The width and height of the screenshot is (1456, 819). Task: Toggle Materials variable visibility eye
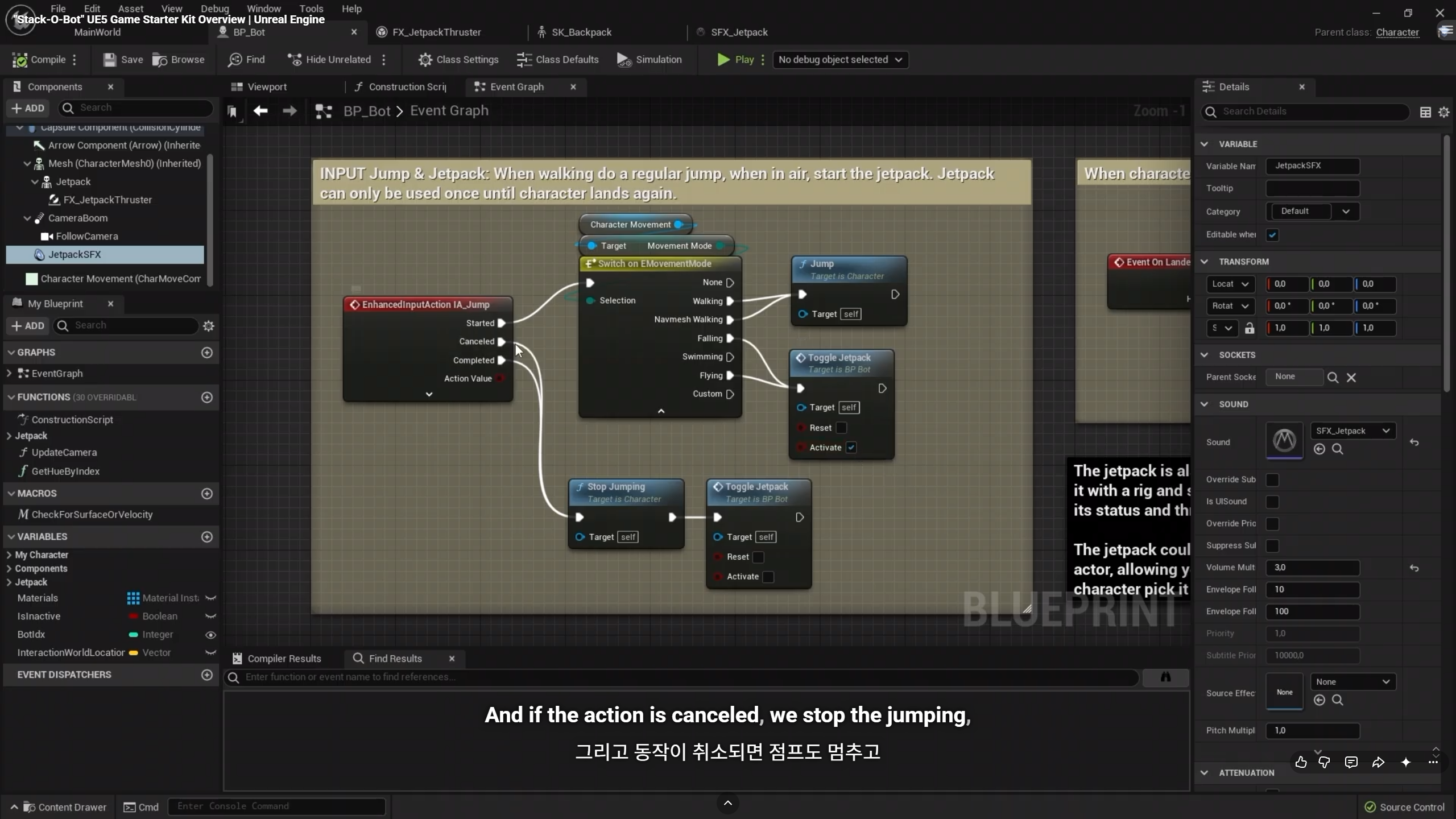click(x=210, y=598)
